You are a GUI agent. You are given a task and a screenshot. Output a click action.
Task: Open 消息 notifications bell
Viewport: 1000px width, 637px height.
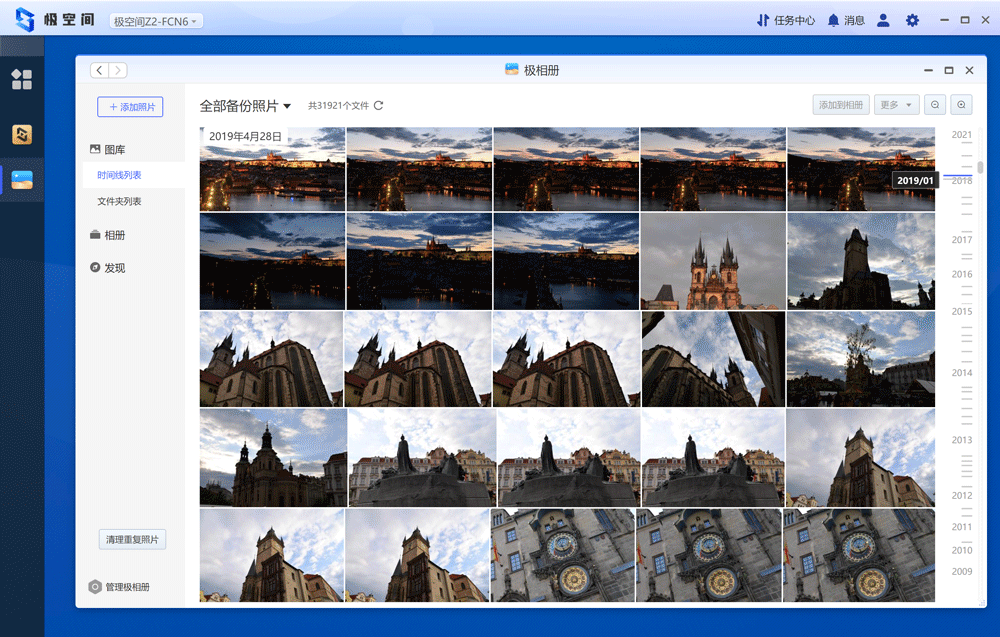(846, 20)
